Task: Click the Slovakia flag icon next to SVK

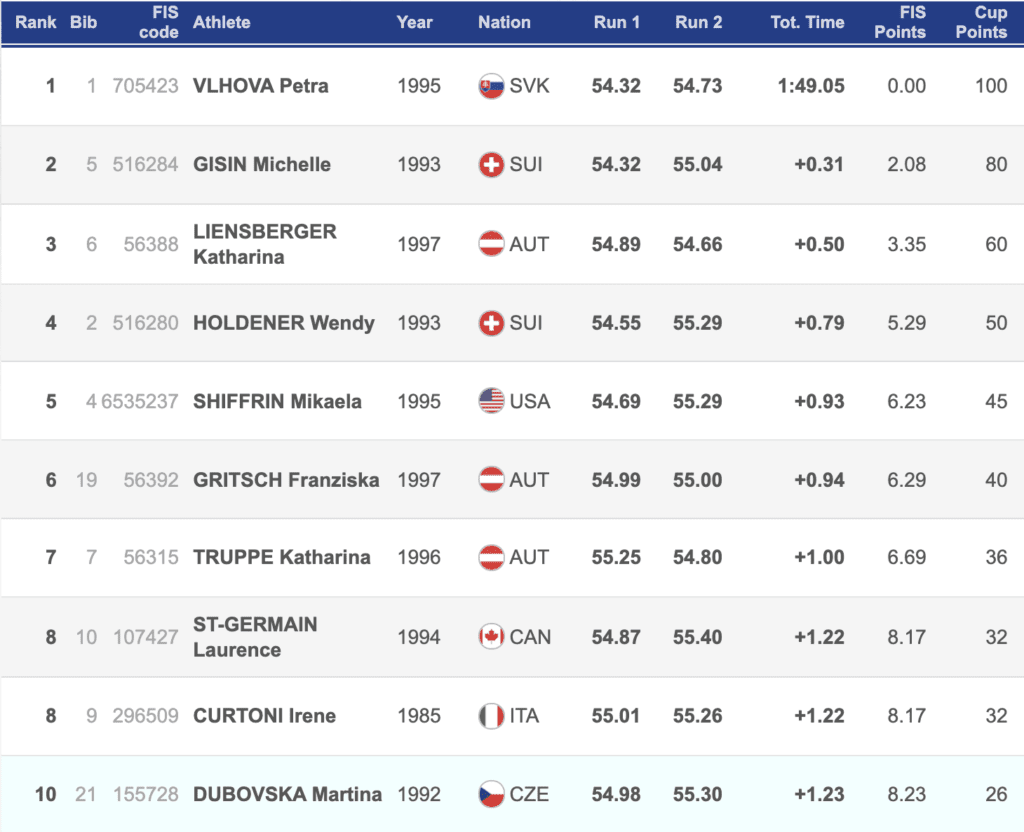Action: 491,86
